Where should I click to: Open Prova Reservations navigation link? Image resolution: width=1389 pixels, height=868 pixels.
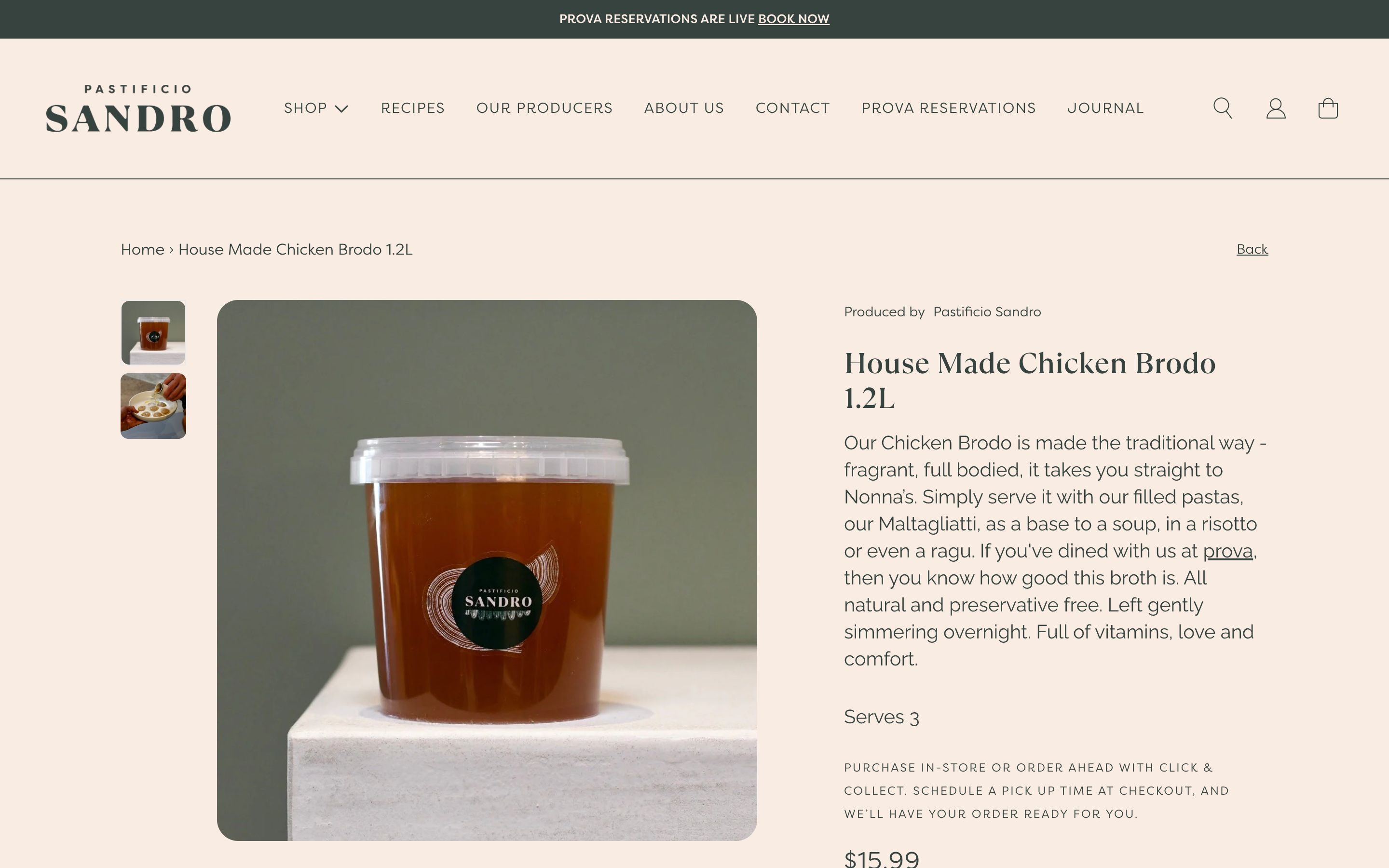[948, 108]
